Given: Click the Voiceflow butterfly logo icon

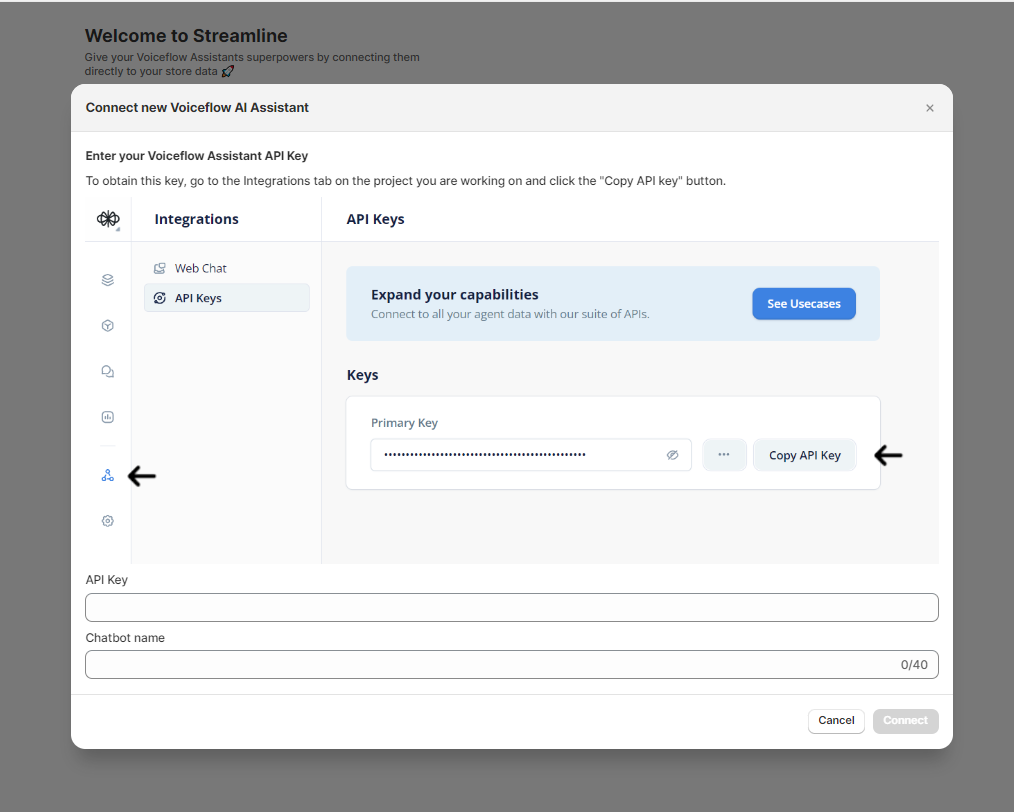Looking at the screenshot, I should pos(108,219).
